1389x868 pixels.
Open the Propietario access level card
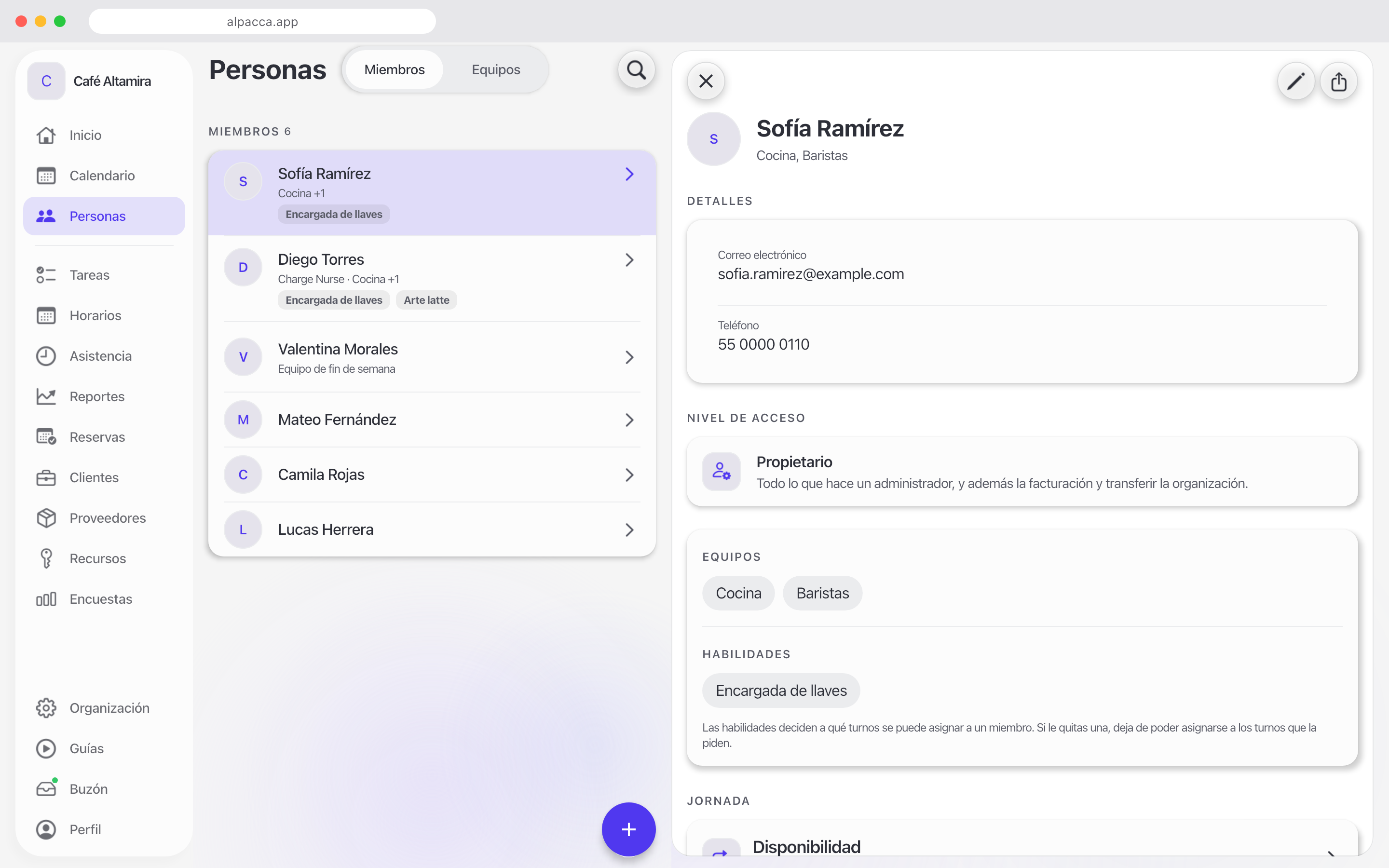click(x=1021, y=472)
